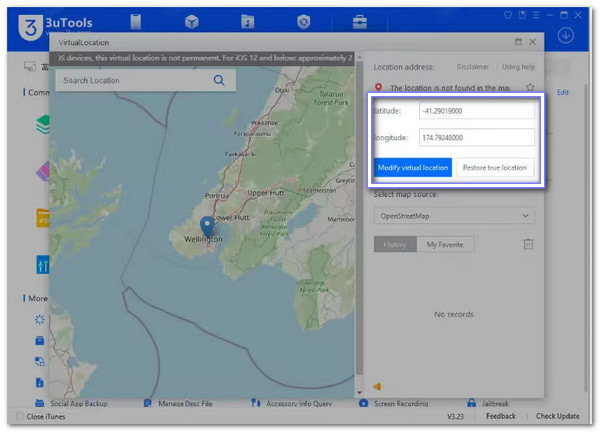The width and height of the screenshot is (600, 432).
Task: Click the Lower Hutt map label
Action: pos(231,217)
